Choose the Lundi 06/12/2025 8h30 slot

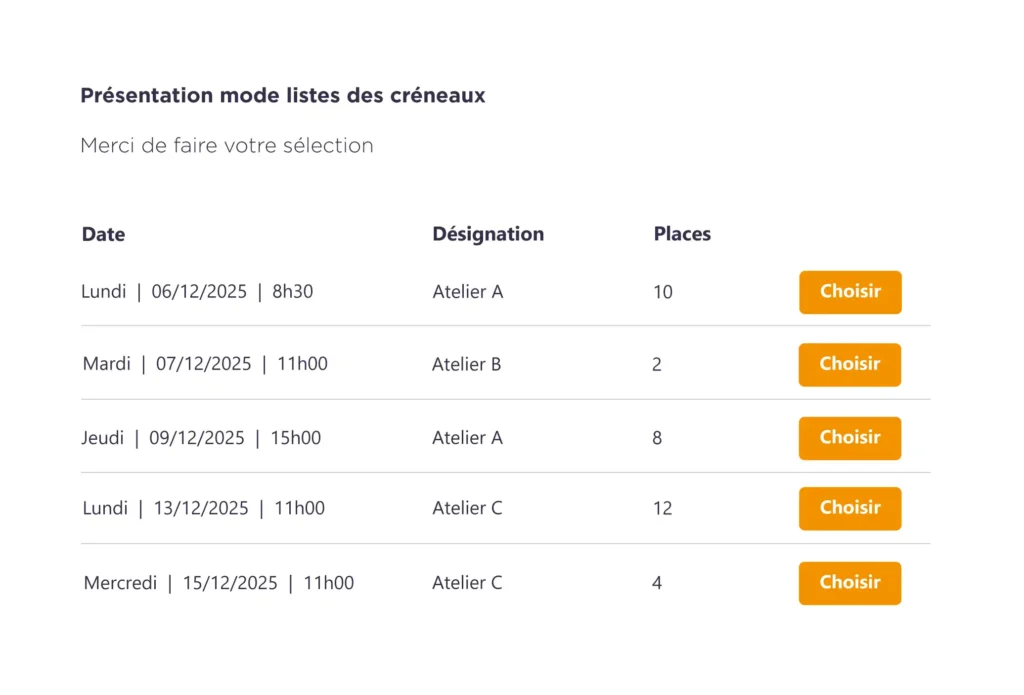(850, 292)
